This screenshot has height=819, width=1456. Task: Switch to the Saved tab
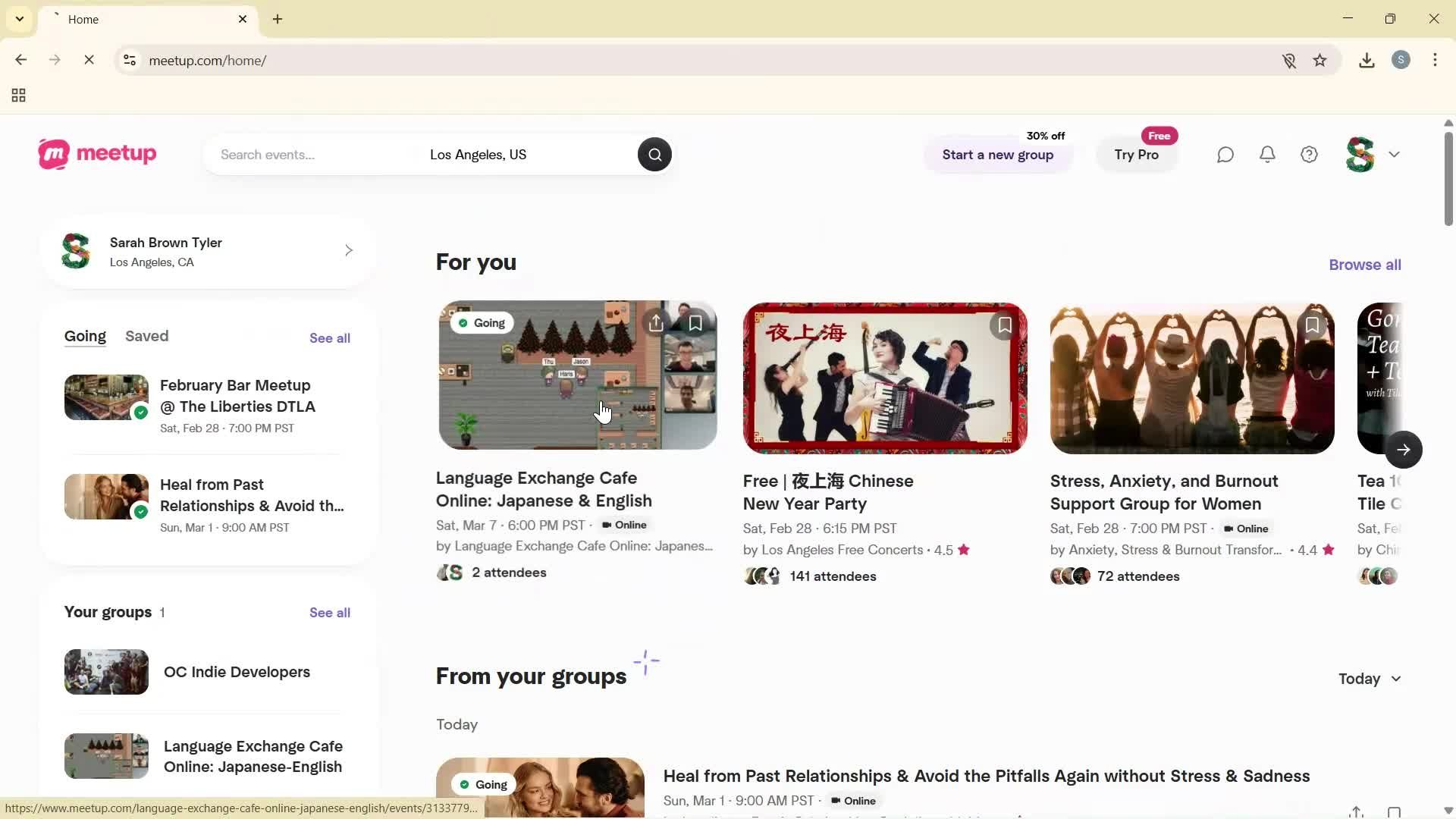click(x=146, y=336)
